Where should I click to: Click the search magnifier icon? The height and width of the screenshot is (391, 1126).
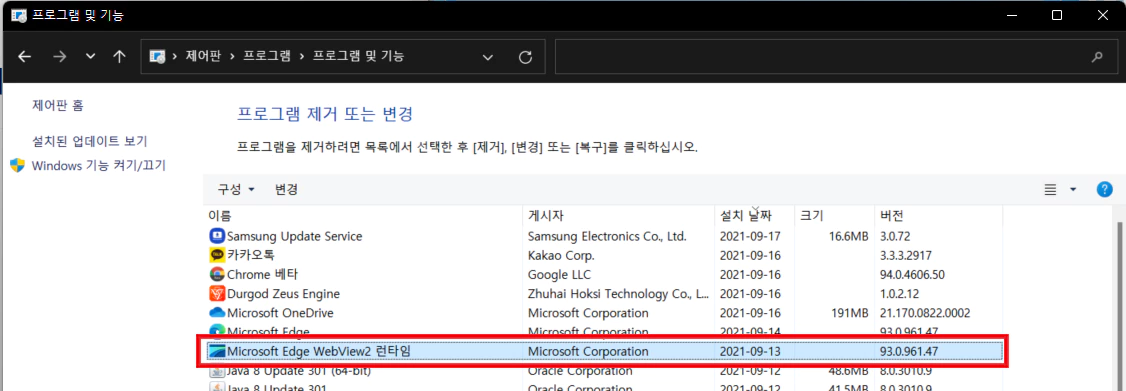1097,57
